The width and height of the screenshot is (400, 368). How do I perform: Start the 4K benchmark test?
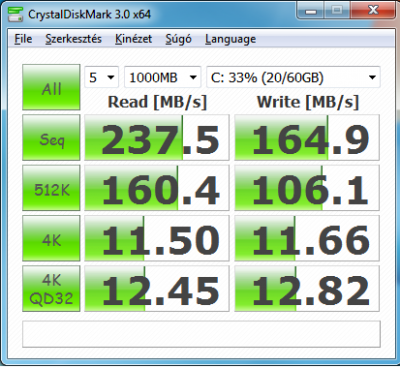coord(51,238)
